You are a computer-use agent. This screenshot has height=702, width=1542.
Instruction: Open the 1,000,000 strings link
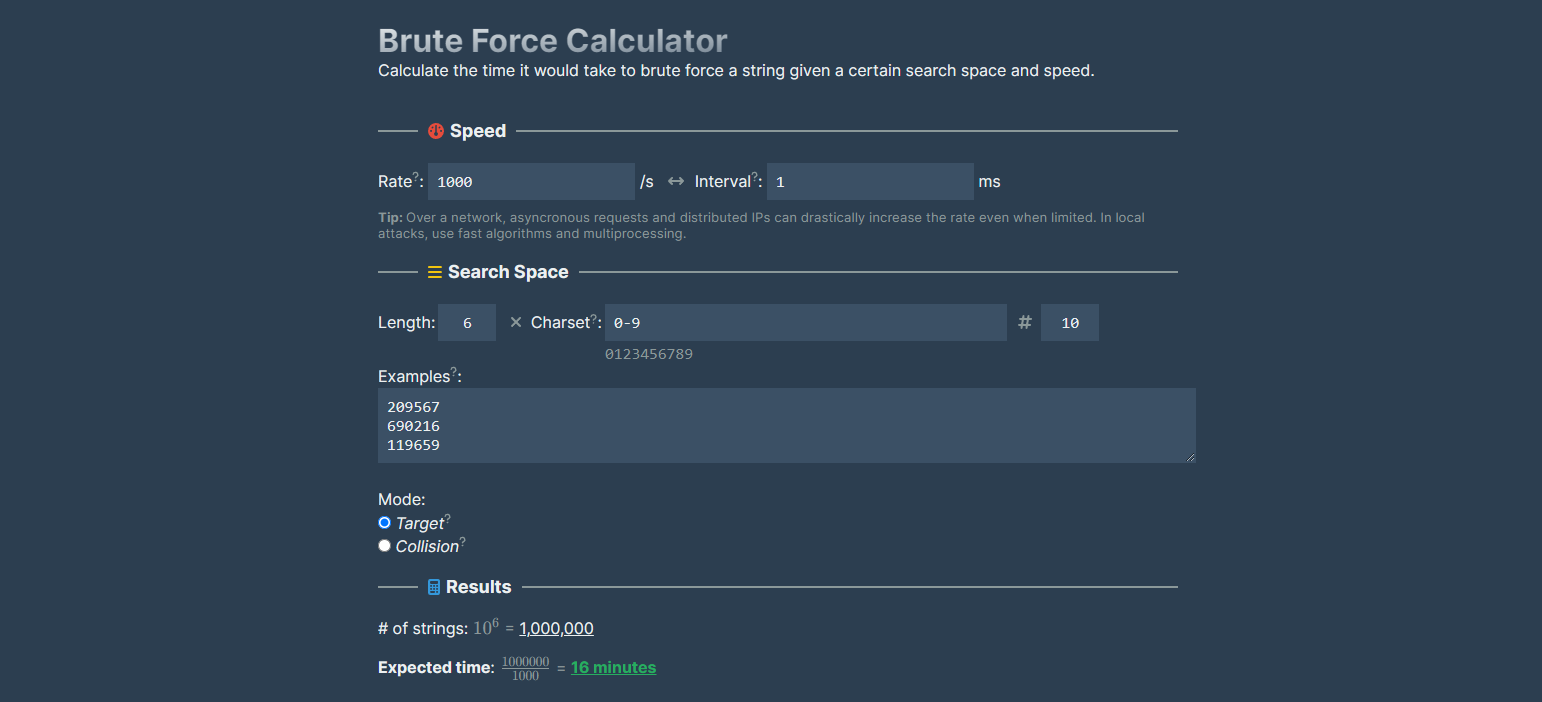click(556, 628)
